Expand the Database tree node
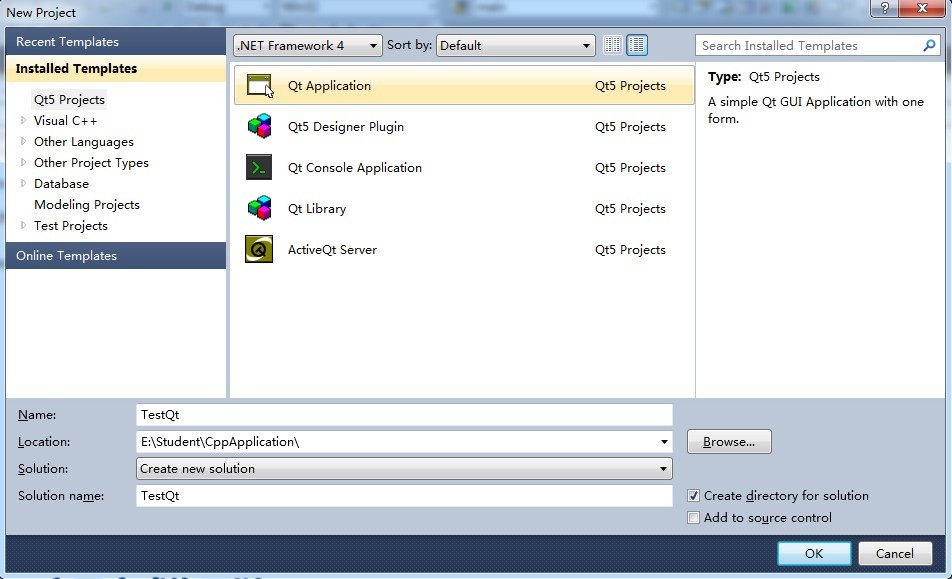952x579 pixels. tap(24, 183)
